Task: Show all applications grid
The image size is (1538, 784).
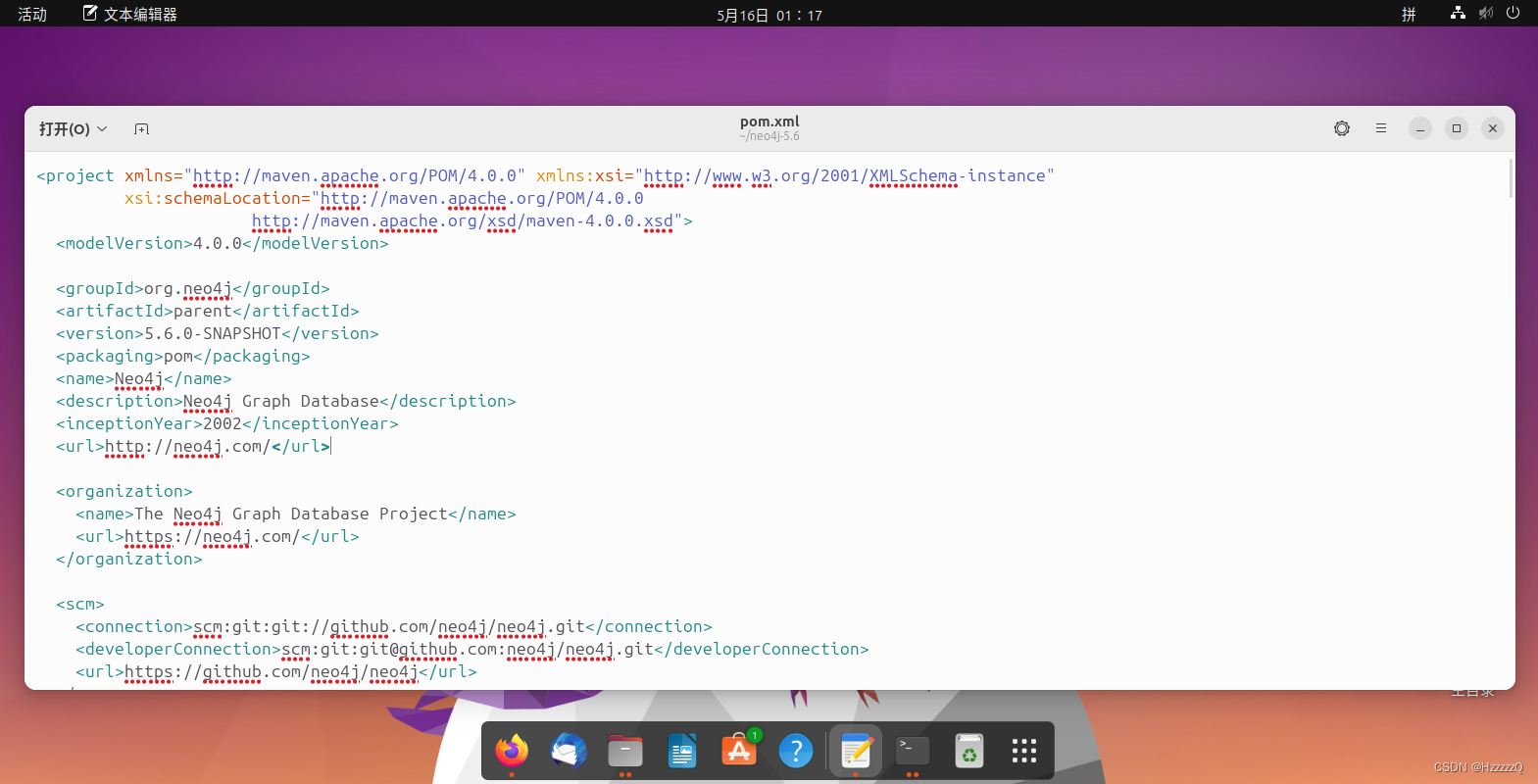Action: [x=1024, y=752]
